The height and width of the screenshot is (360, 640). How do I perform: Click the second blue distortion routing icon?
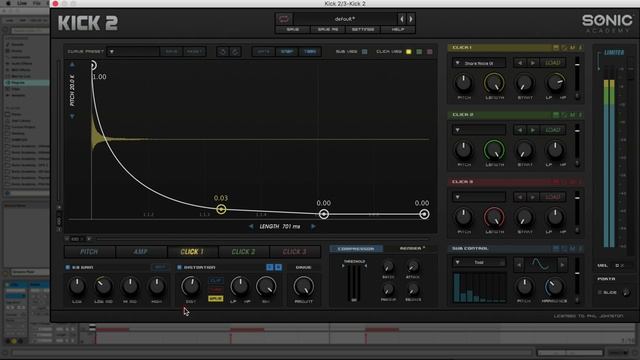(x=278, y=267)
